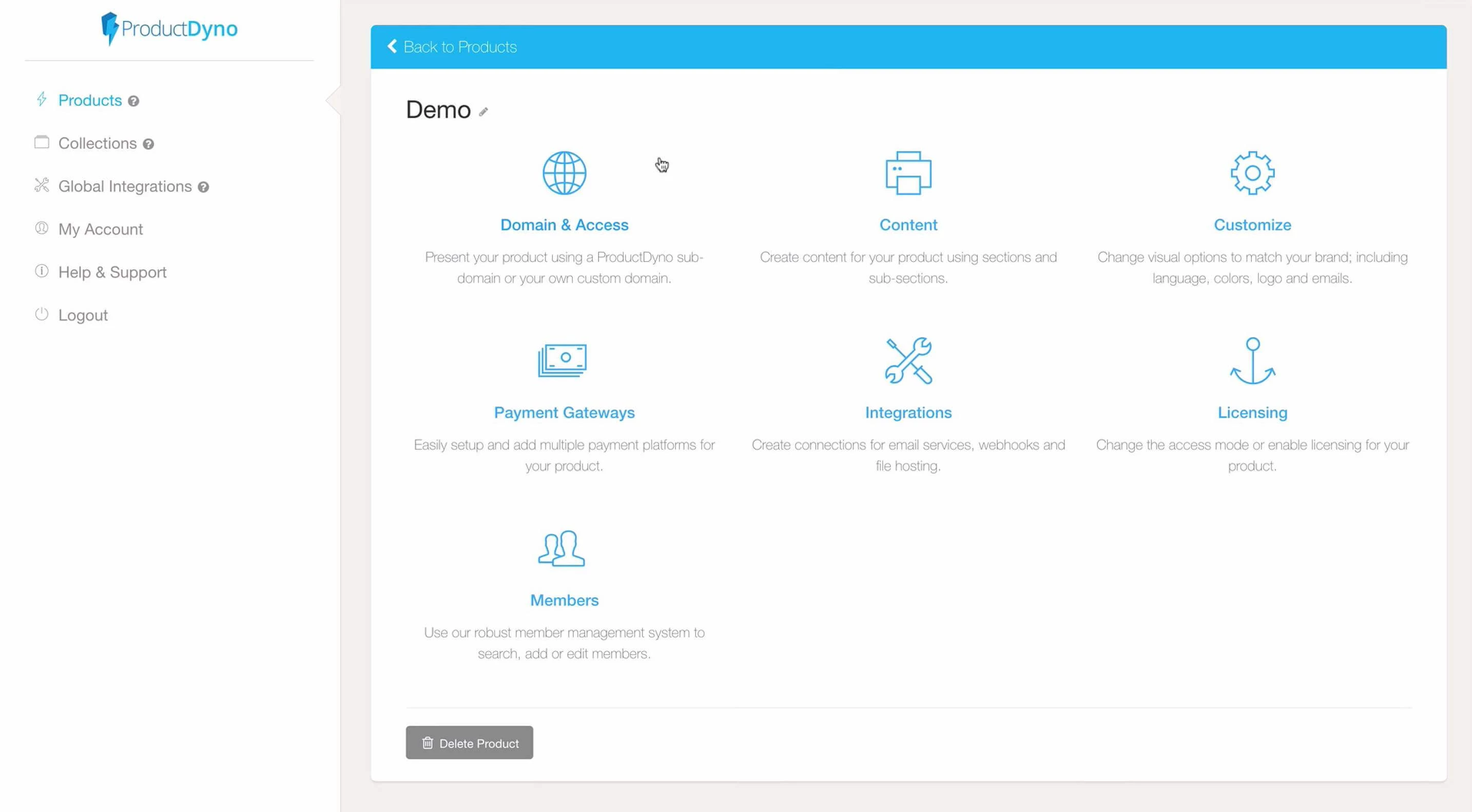Click the wrench Integrations icon
This screenshot has width=1472, height=812.
click(x=908, y=360)
